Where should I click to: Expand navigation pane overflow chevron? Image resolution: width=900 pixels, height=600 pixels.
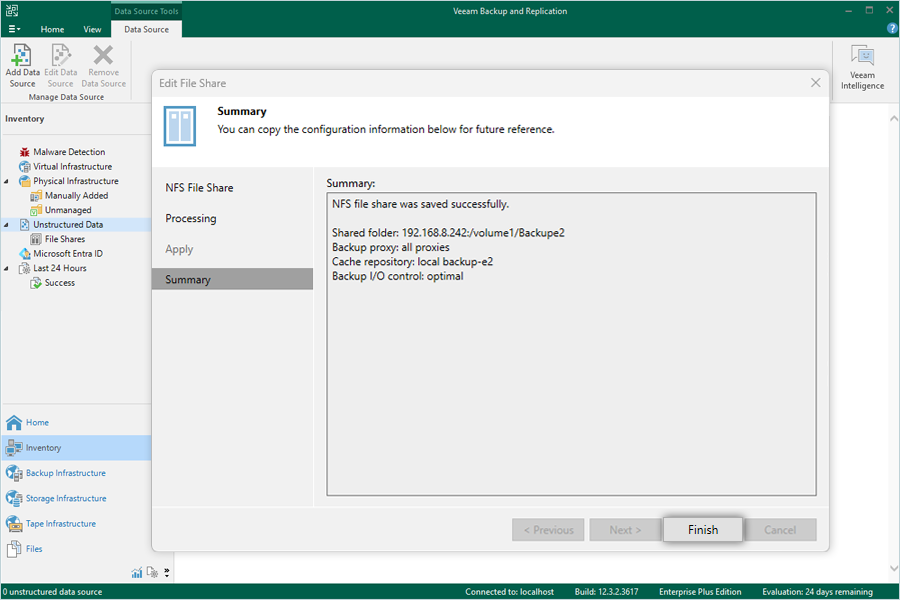click(x=166, y=572)
